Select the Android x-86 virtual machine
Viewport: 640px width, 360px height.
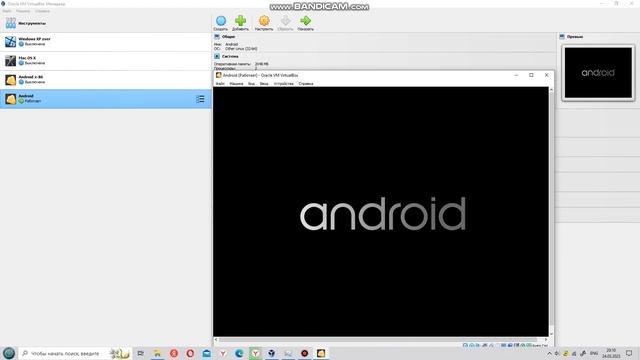click(x=105, y=80)
